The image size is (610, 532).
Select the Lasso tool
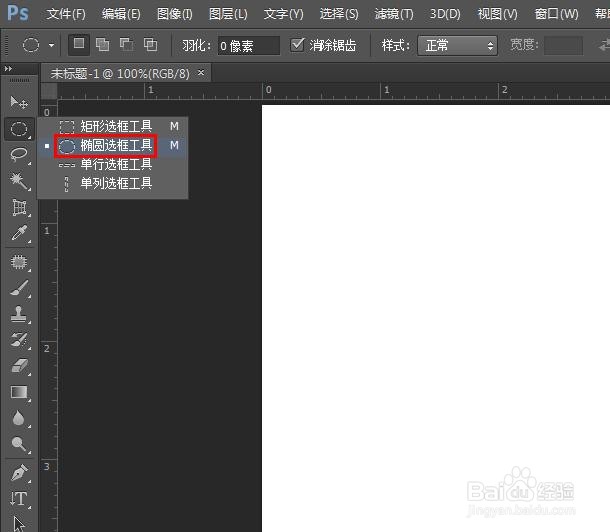point(19,155)
